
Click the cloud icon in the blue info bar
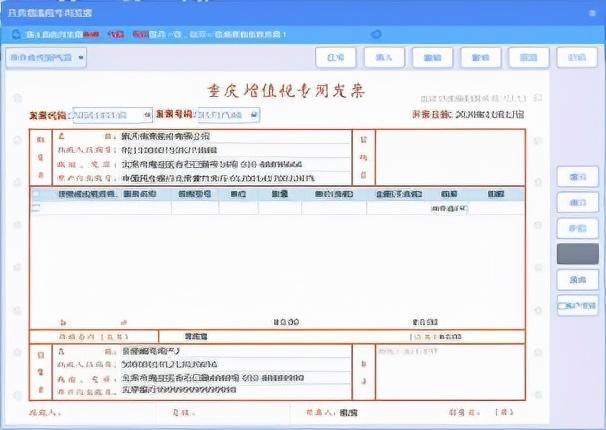376,34
